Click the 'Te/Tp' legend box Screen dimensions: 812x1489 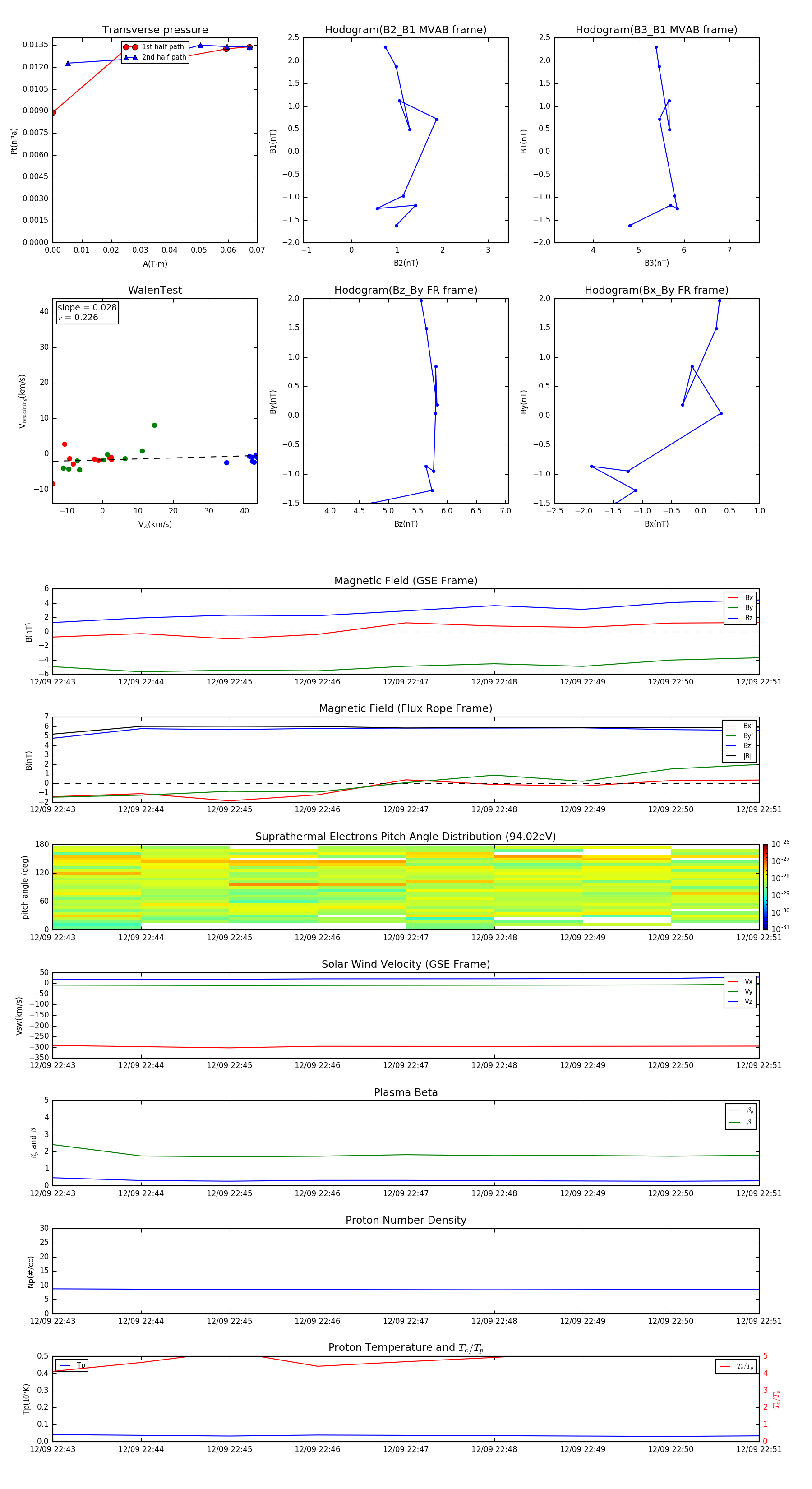(x=736, y=1366)
